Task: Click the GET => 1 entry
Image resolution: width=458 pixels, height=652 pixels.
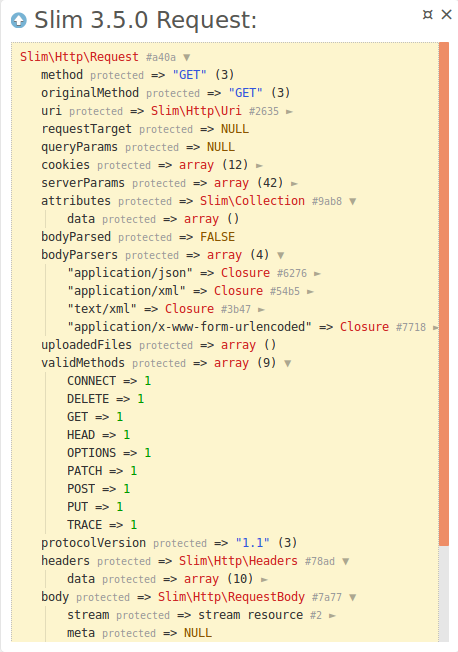Action: click(95, 417)
